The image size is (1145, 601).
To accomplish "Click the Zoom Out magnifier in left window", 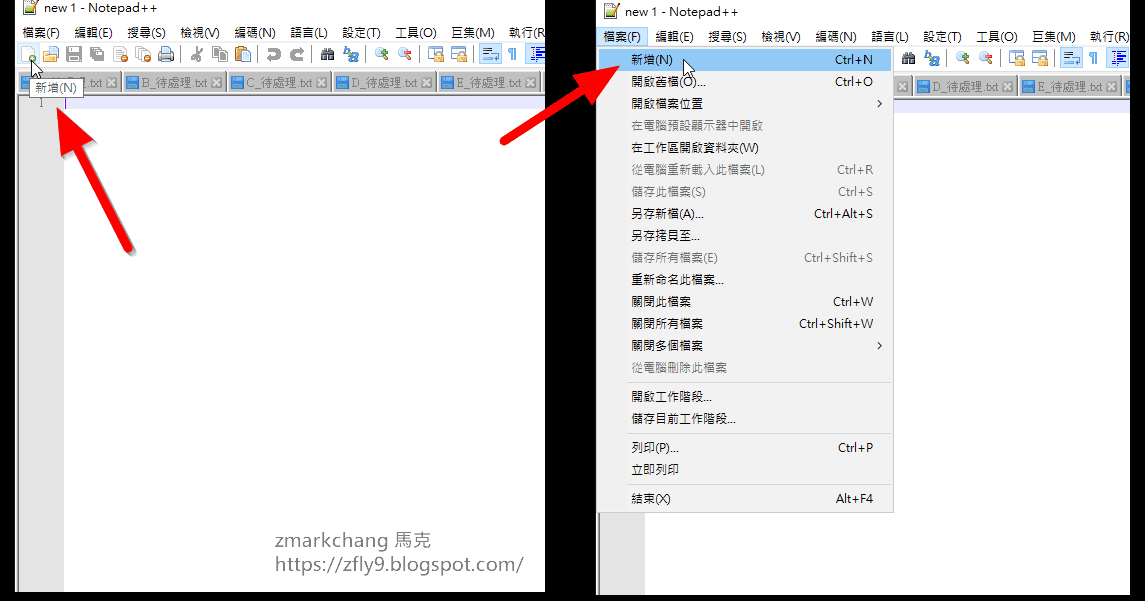I will tap(405, 54).
